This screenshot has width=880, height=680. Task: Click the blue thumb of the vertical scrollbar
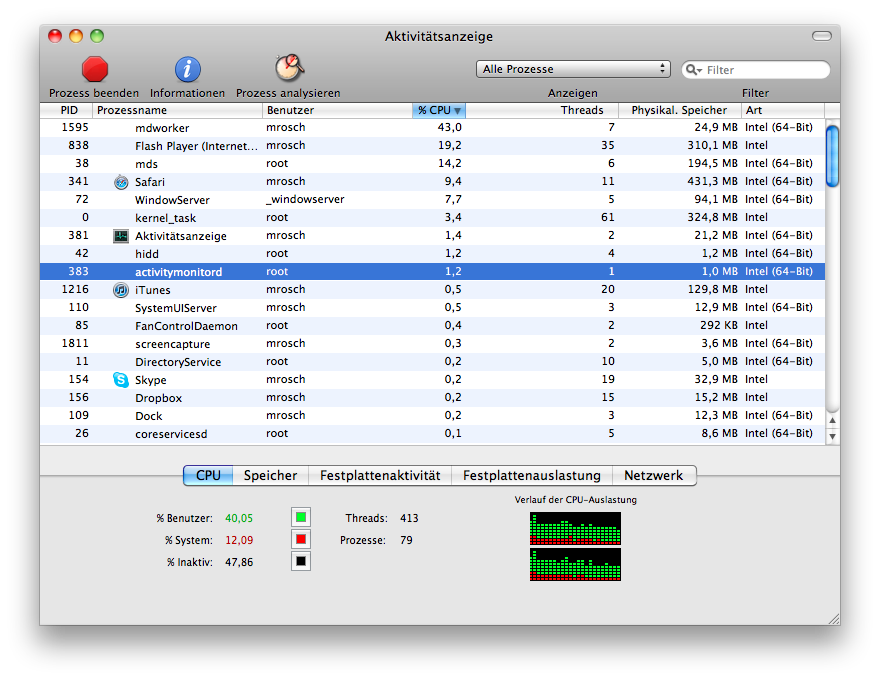coord(833,156)
